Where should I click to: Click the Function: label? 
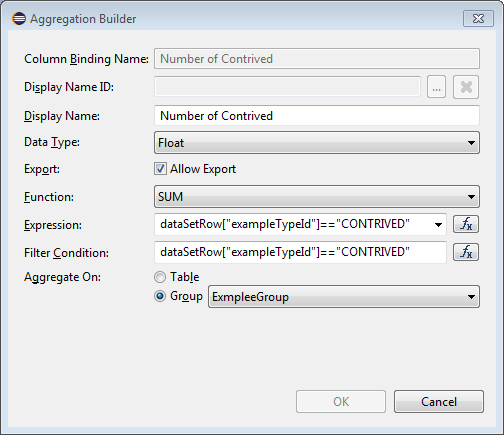click(49, 197)
